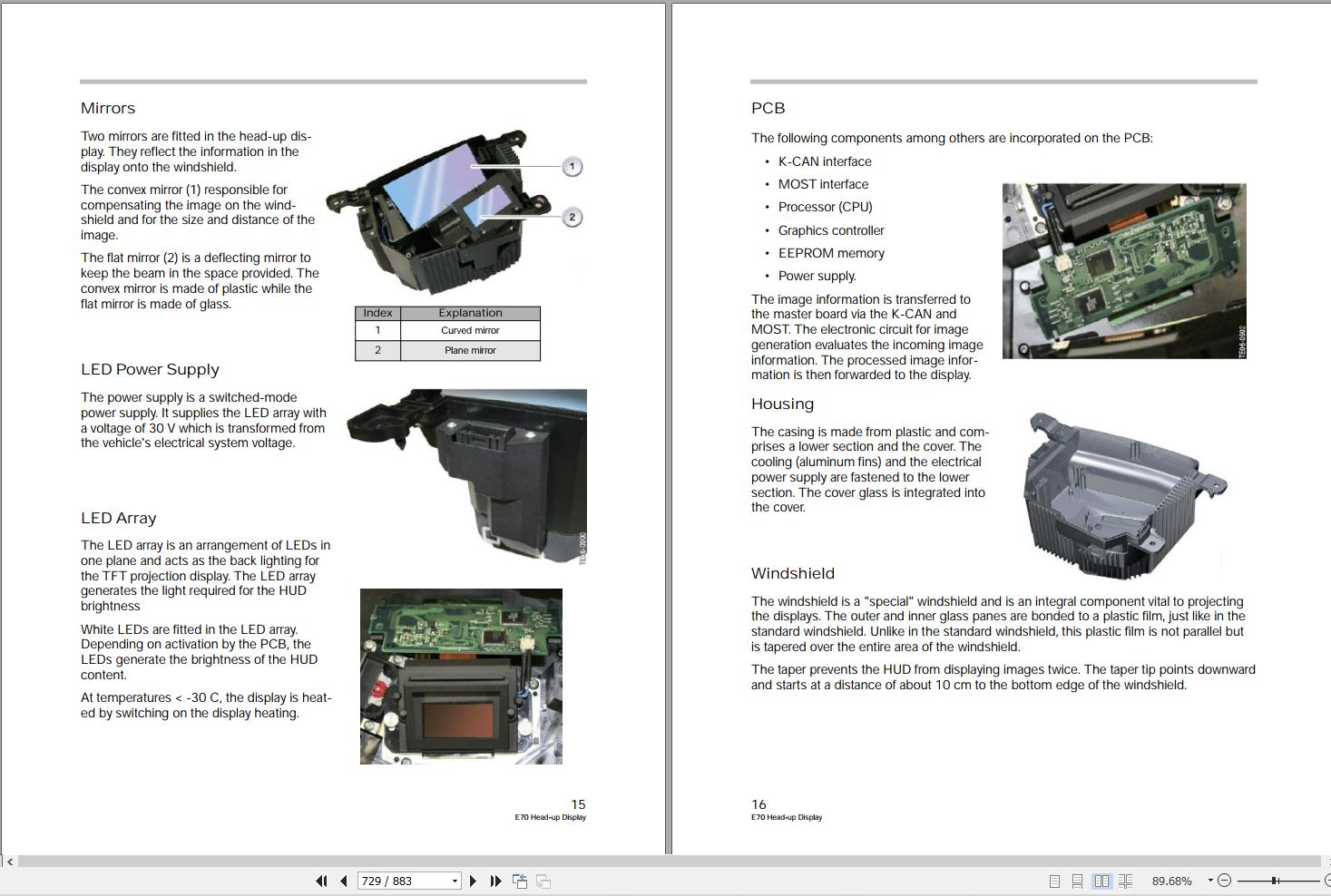
Task: Go to the next view
Action: [542, 881]
